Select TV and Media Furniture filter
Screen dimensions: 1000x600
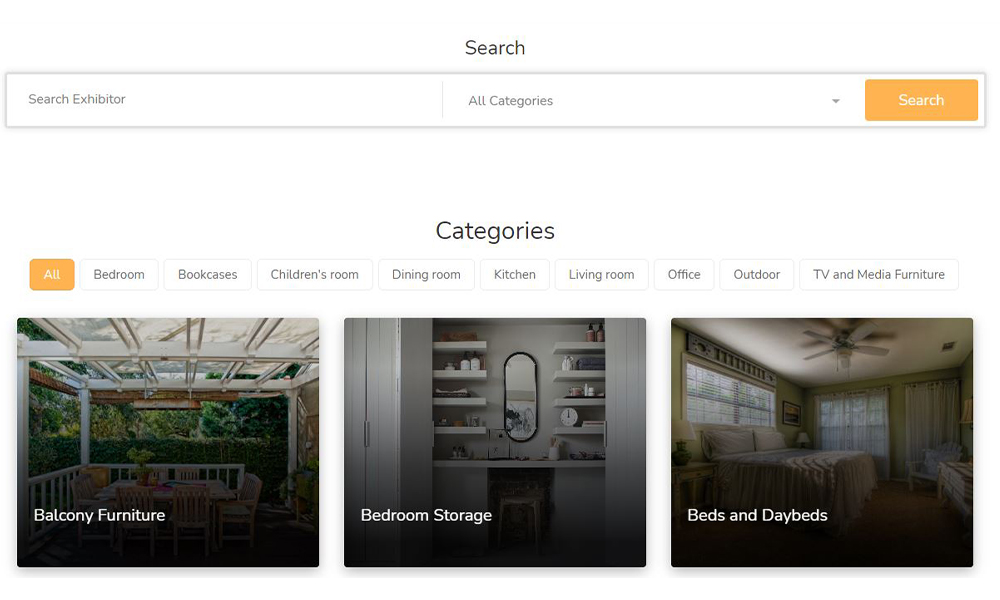[x=879, y=275]
